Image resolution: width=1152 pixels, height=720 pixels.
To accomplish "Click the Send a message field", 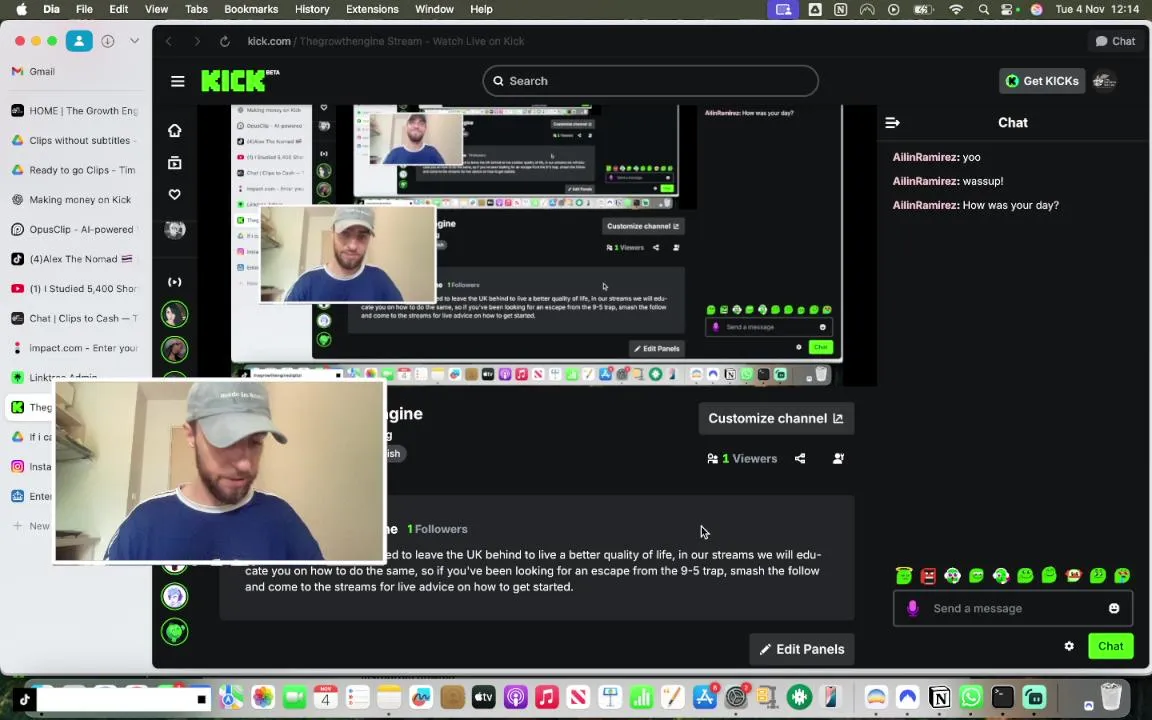I will [1012, 608].
